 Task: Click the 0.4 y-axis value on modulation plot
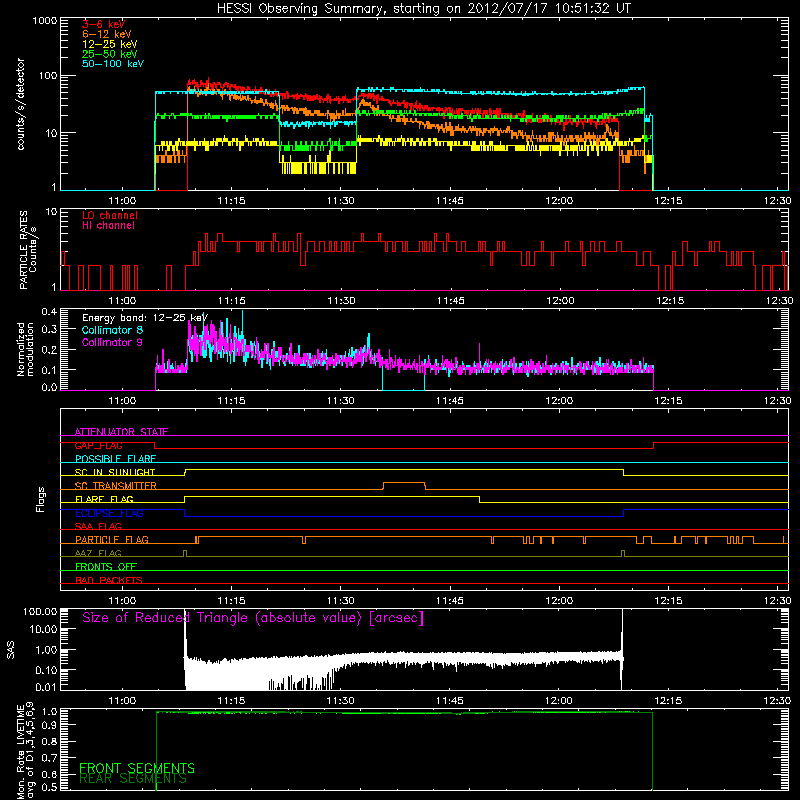tap(49, 311)
